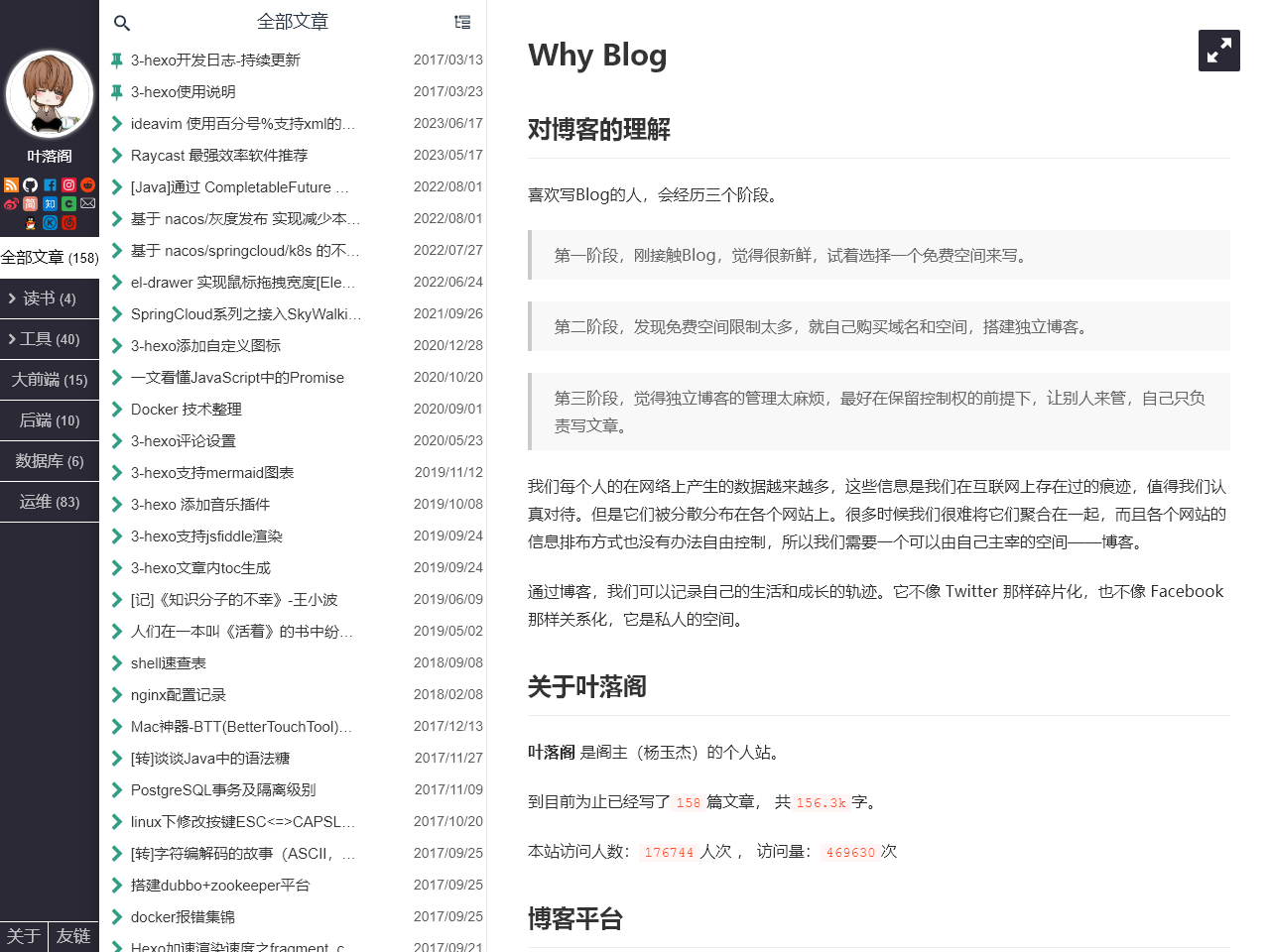Screen dimensions: 1270x952
Task: Open the Weibo icon link
Action: click(x=11, y=203)
